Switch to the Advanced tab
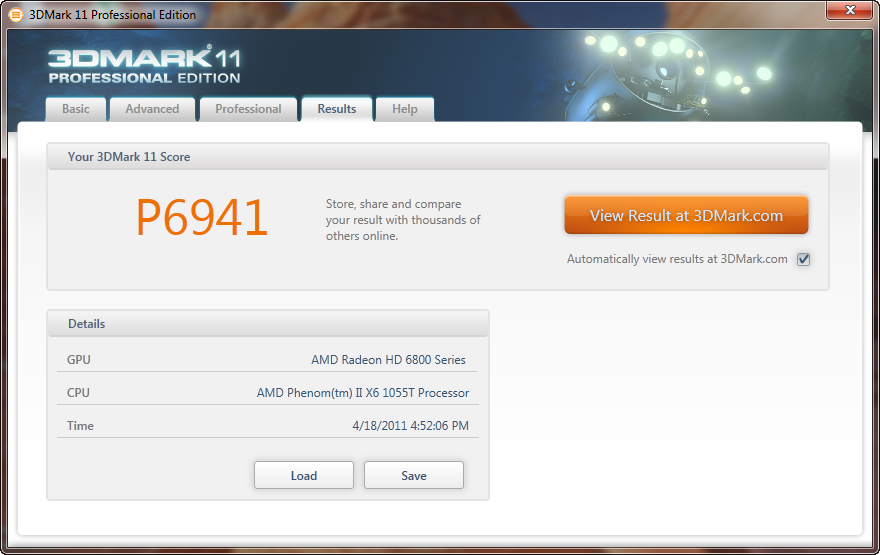 click(x=152, y=109)
